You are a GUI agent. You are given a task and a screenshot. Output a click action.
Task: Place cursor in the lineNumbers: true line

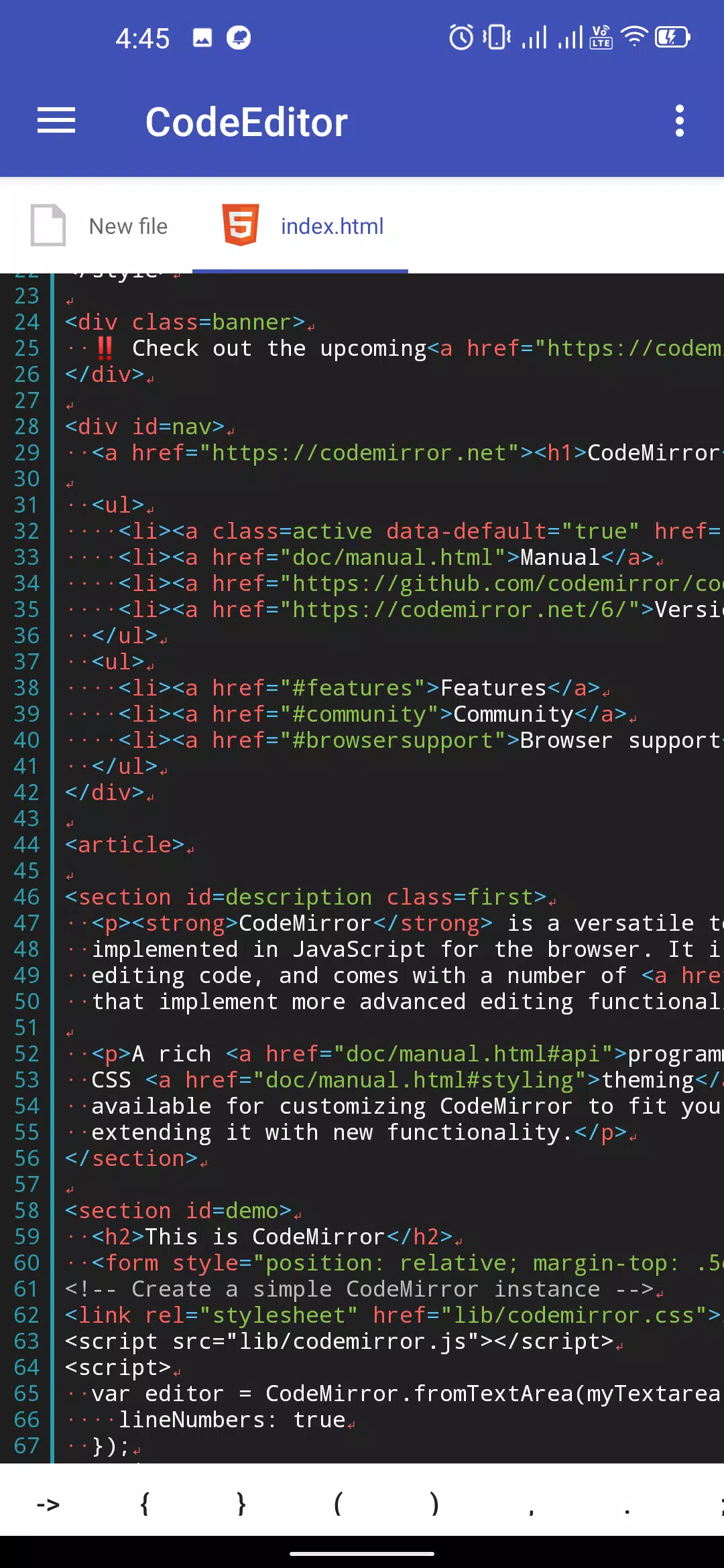pyautogui.click(x=232, y=1419)
